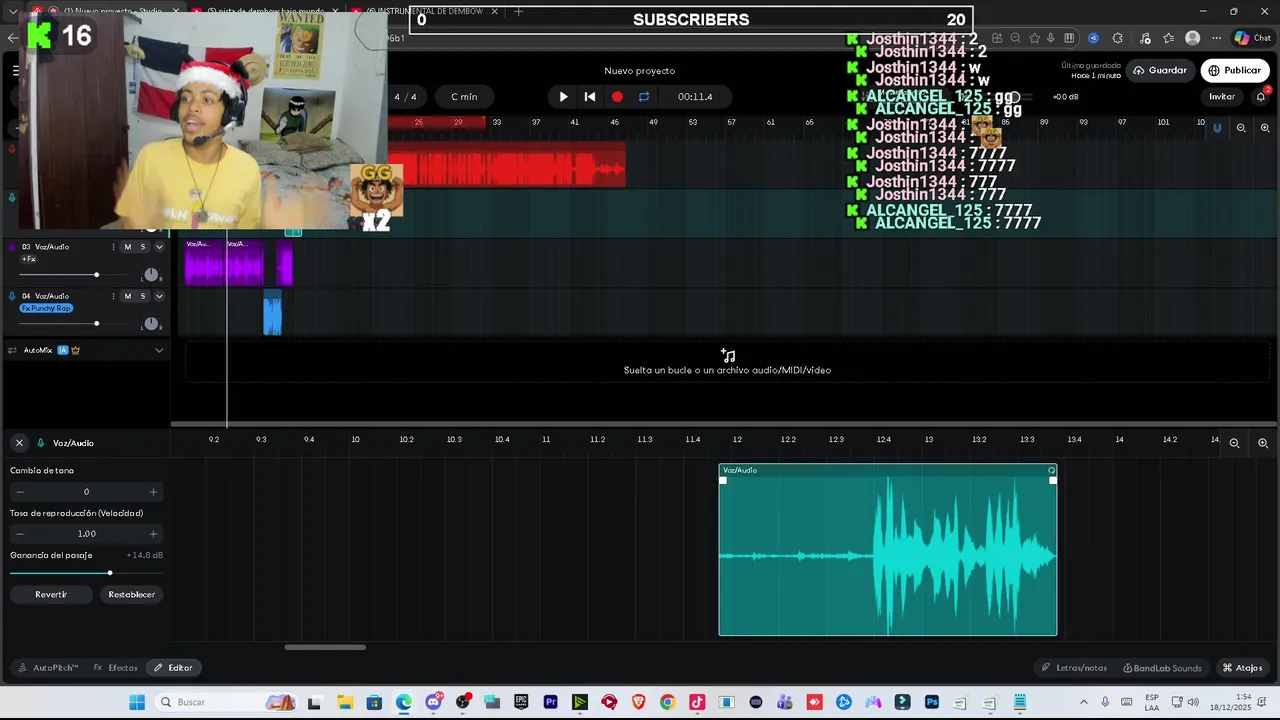
Task: Expand track 04 Voz/Audio options chevron
Action: coord(159,296)
